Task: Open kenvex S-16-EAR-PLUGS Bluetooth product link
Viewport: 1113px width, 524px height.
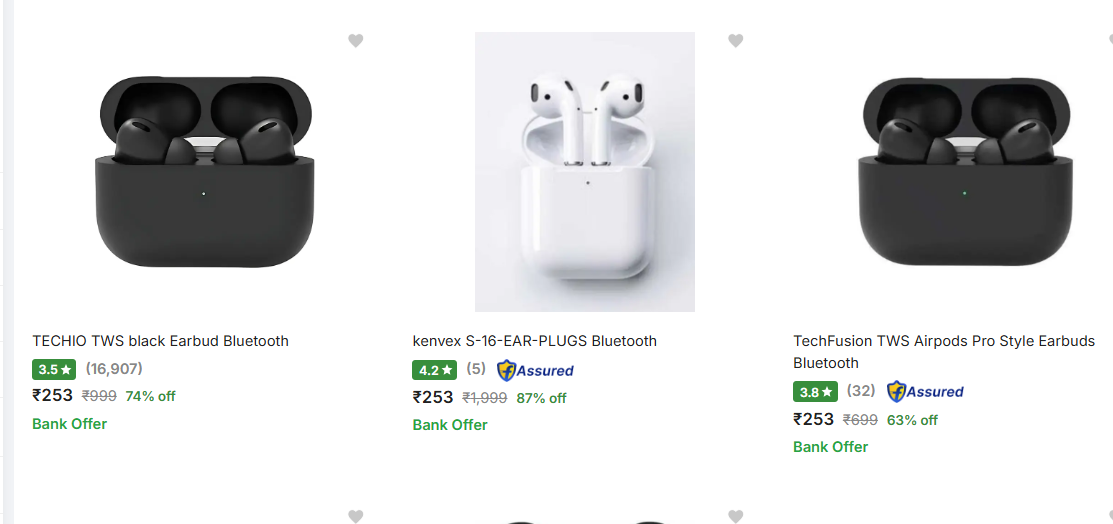Action: (534, 341)
